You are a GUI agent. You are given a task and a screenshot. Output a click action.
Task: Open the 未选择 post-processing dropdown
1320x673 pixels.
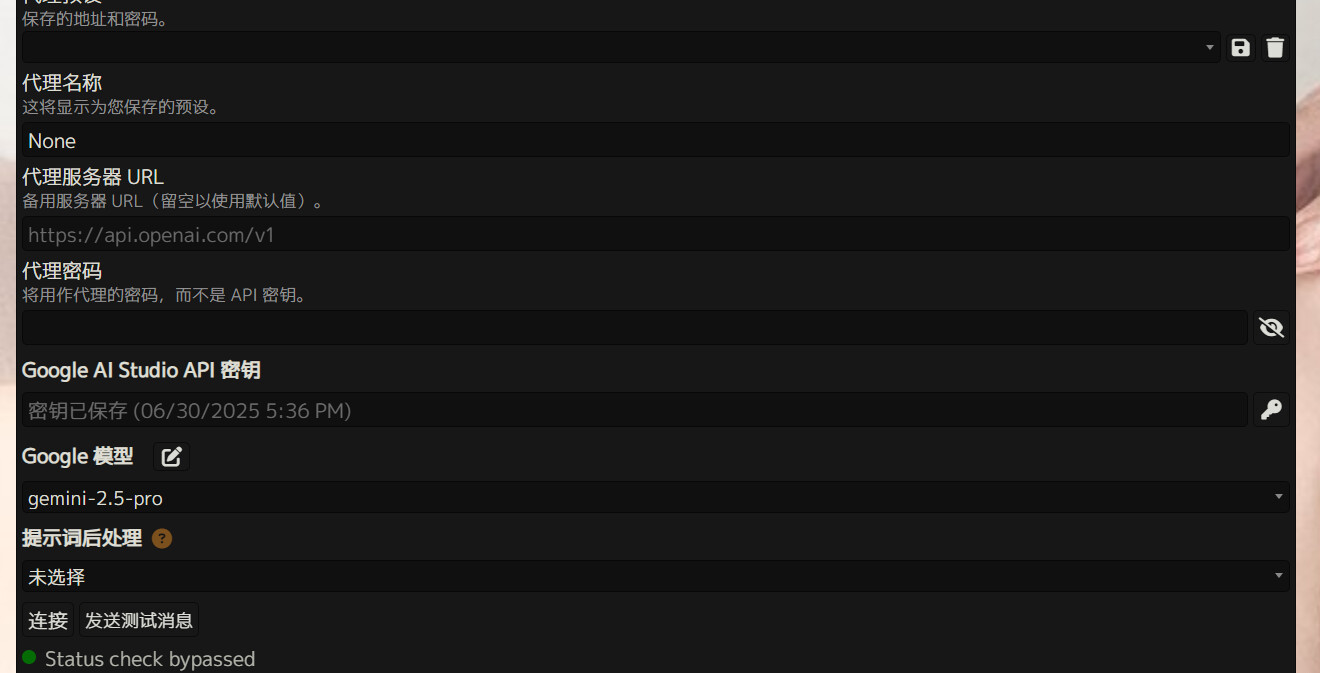[655, 577]
